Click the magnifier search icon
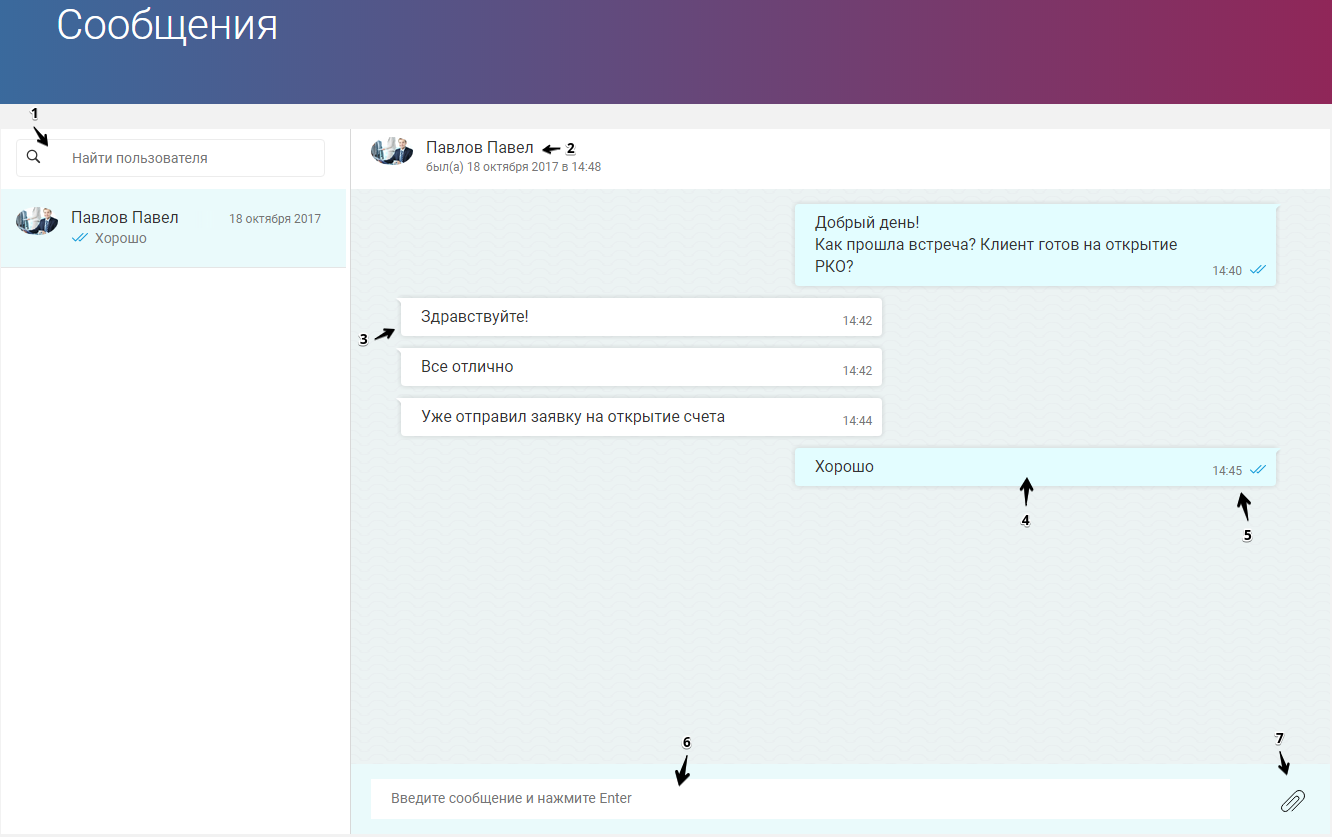 pyautogui.click(x=33, y=157)
